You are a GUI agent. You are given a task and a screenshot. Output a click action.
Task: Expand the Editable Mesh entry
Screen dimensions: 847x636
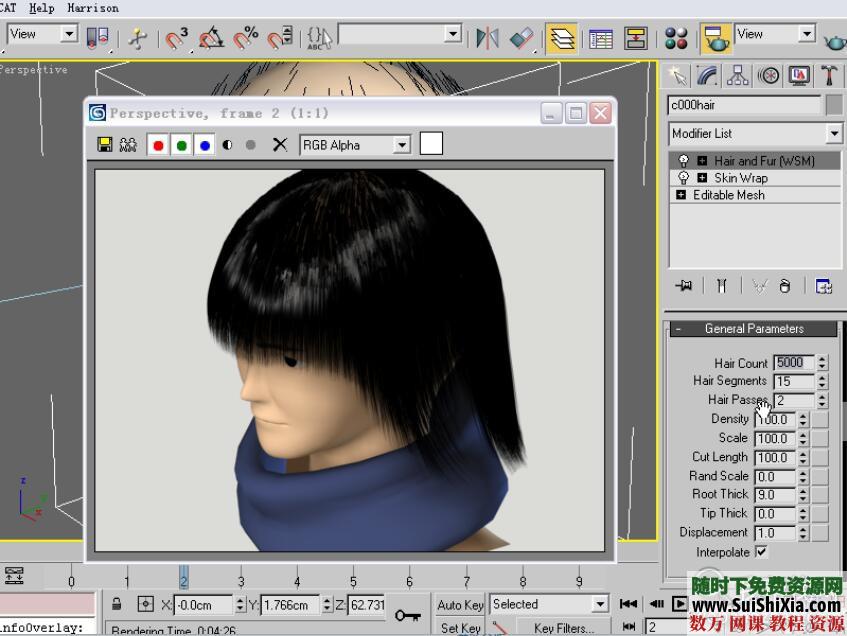point(683,194)
